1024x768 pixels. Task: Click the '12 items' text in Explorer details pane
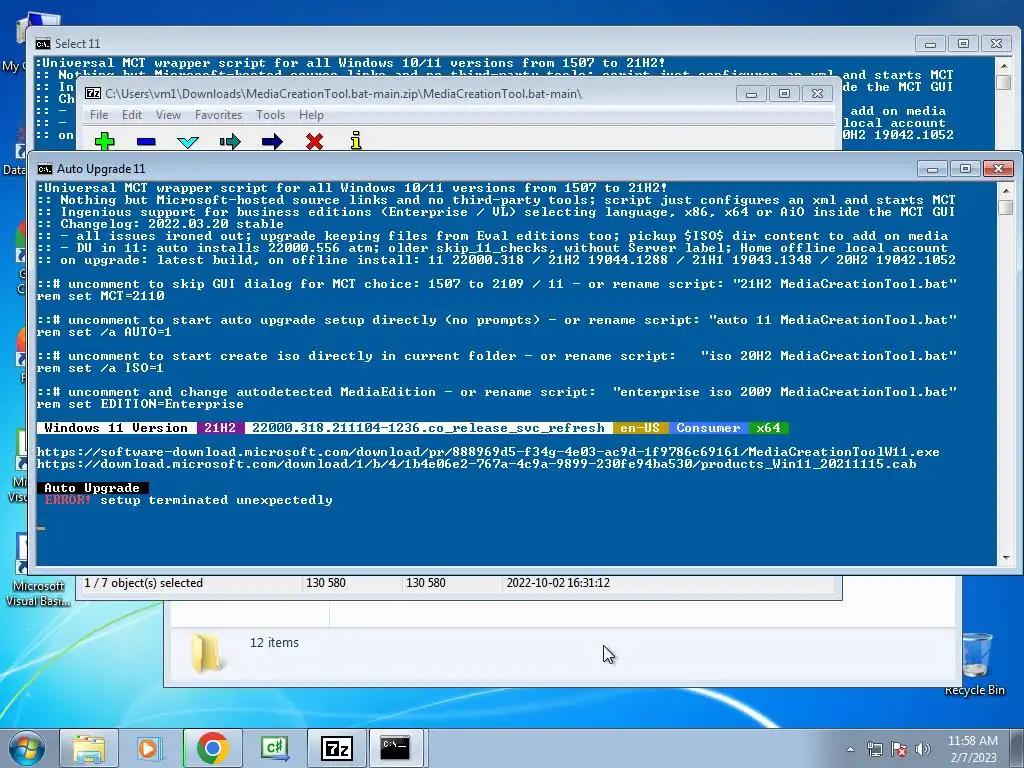coord(274,643)
